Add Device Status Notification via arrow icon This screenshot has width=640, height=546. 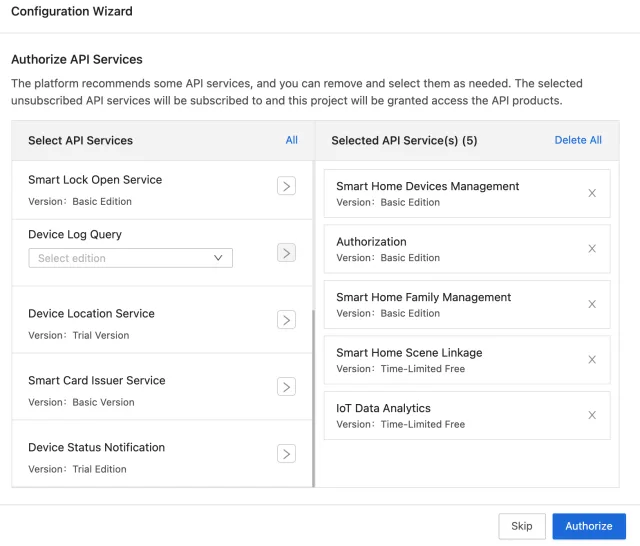click(286, 454)
